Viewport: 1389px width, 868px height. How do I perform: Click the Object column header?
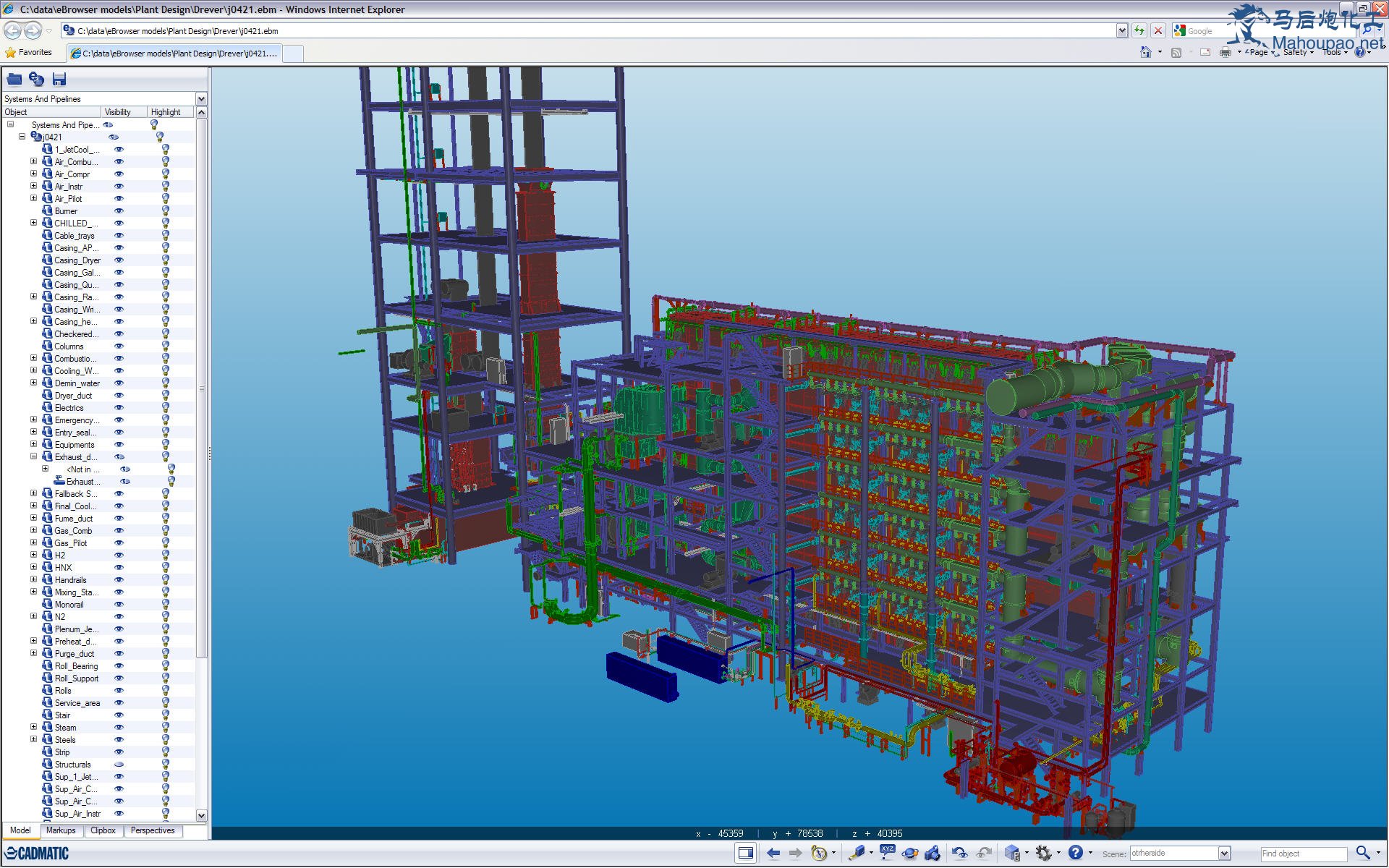pos(51,112)
